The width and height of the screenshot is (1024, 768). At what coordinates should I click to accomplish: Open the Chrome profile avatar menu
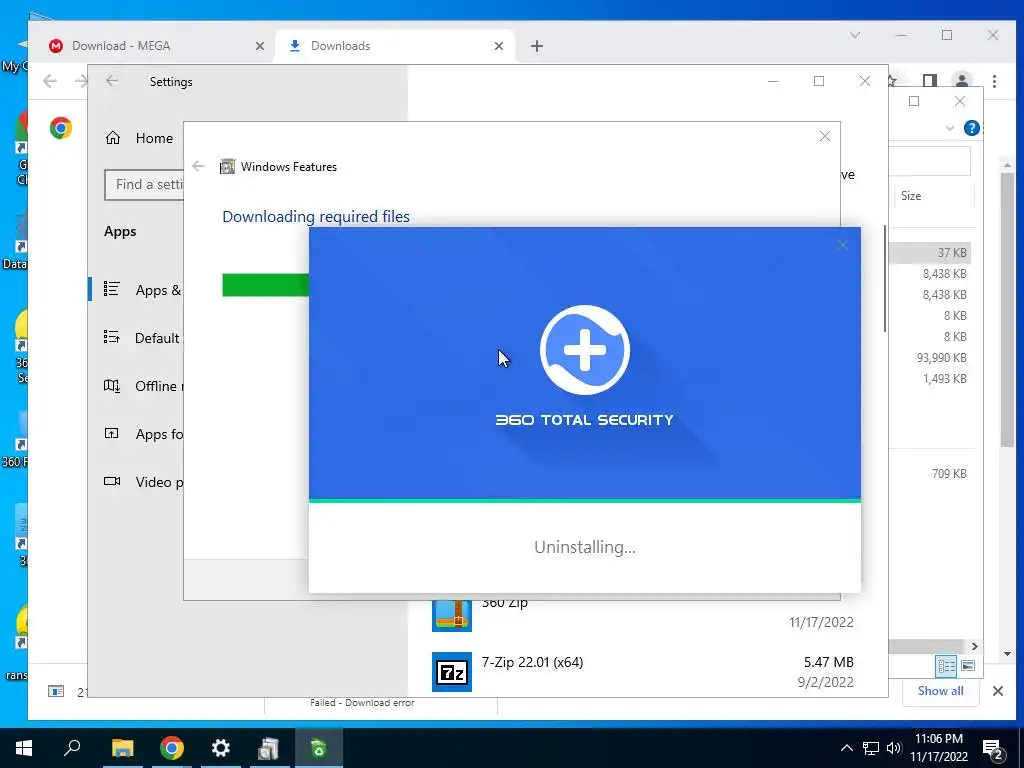point(962,80)
